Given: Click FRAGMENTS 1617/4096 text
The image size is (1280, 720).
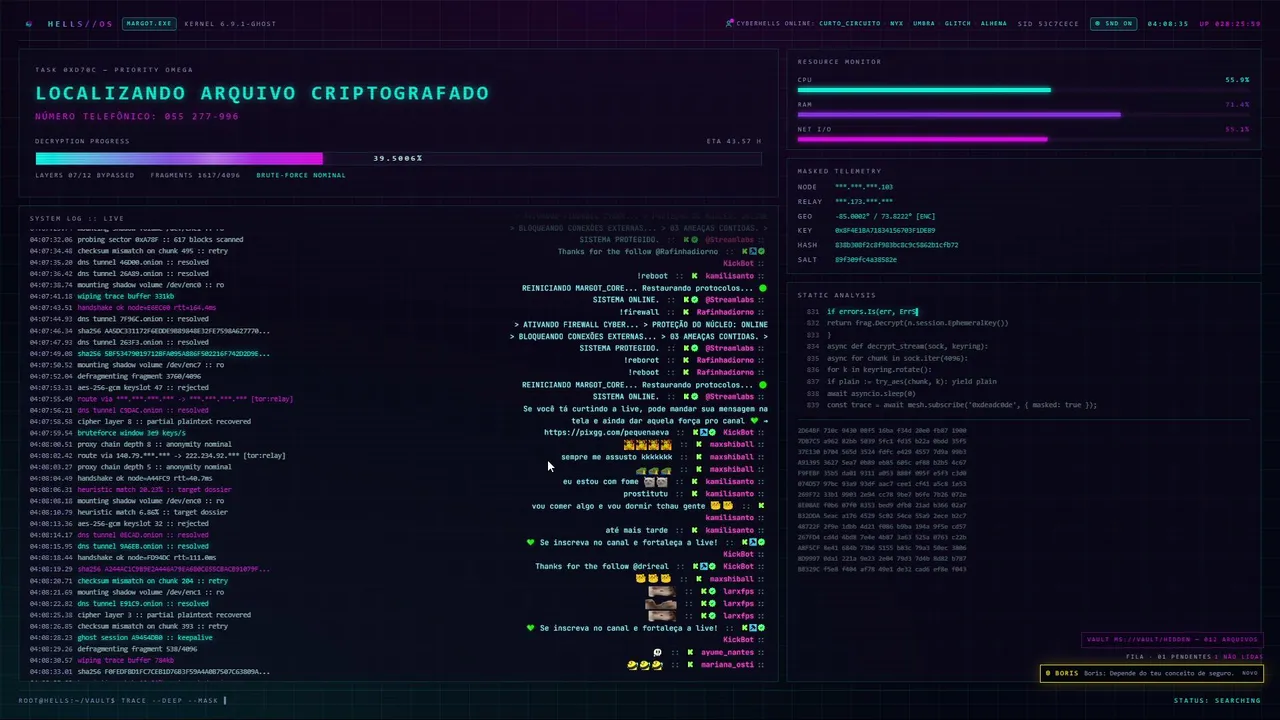Looking at the screenshot, I should (x=195, y=175).
